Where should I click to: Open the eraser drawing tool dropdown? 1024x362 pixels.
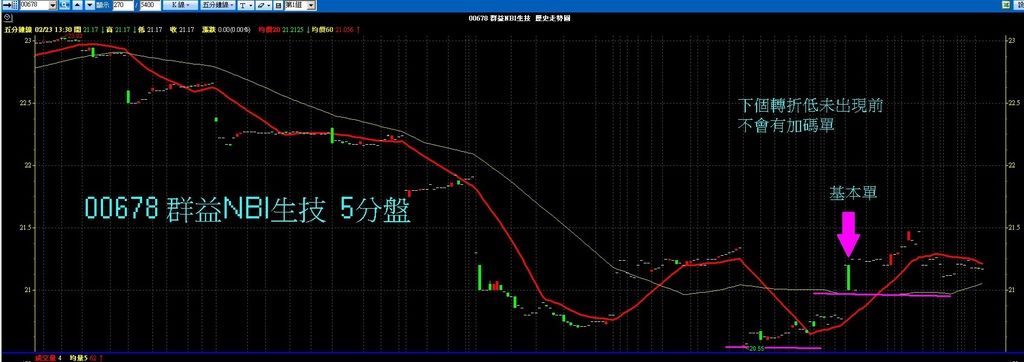[264, 5]
